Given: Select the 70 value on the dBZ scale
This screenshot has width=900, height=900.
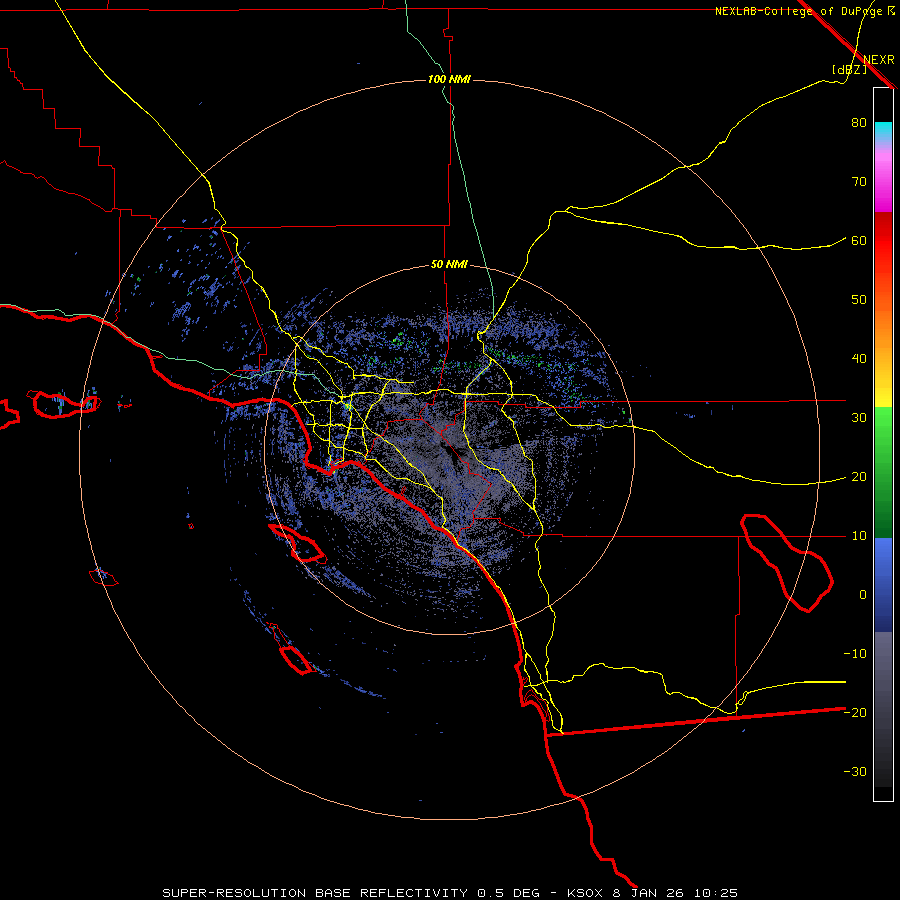Looking at the screenshot, I should [x=859, y=182].
